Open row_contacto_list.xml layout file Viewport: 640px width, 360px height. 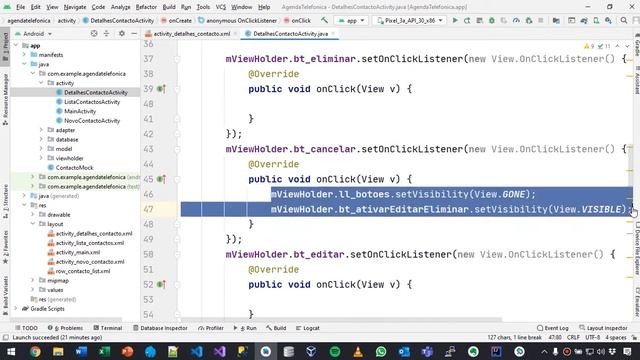point(83,271)
